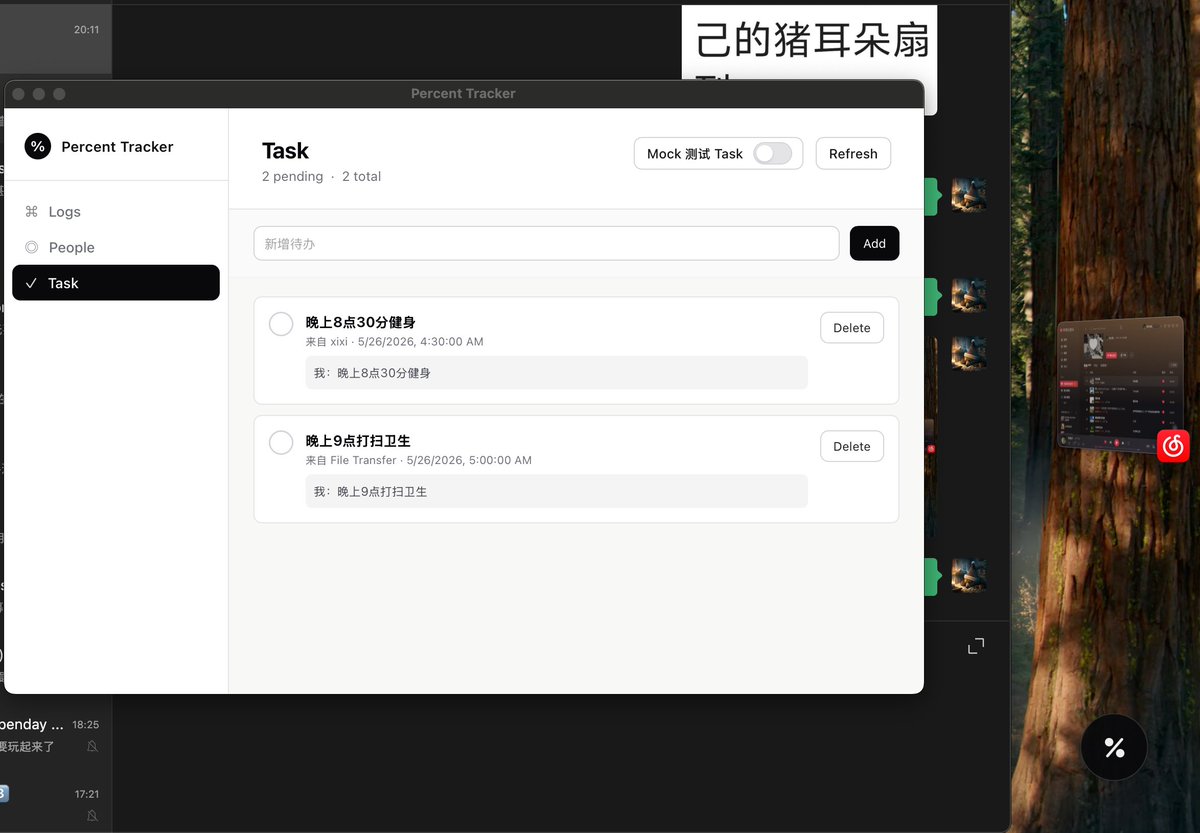1200x833 pixels.
Task: Open the Logs section in sidebar
Action: [x=116, y=212]
